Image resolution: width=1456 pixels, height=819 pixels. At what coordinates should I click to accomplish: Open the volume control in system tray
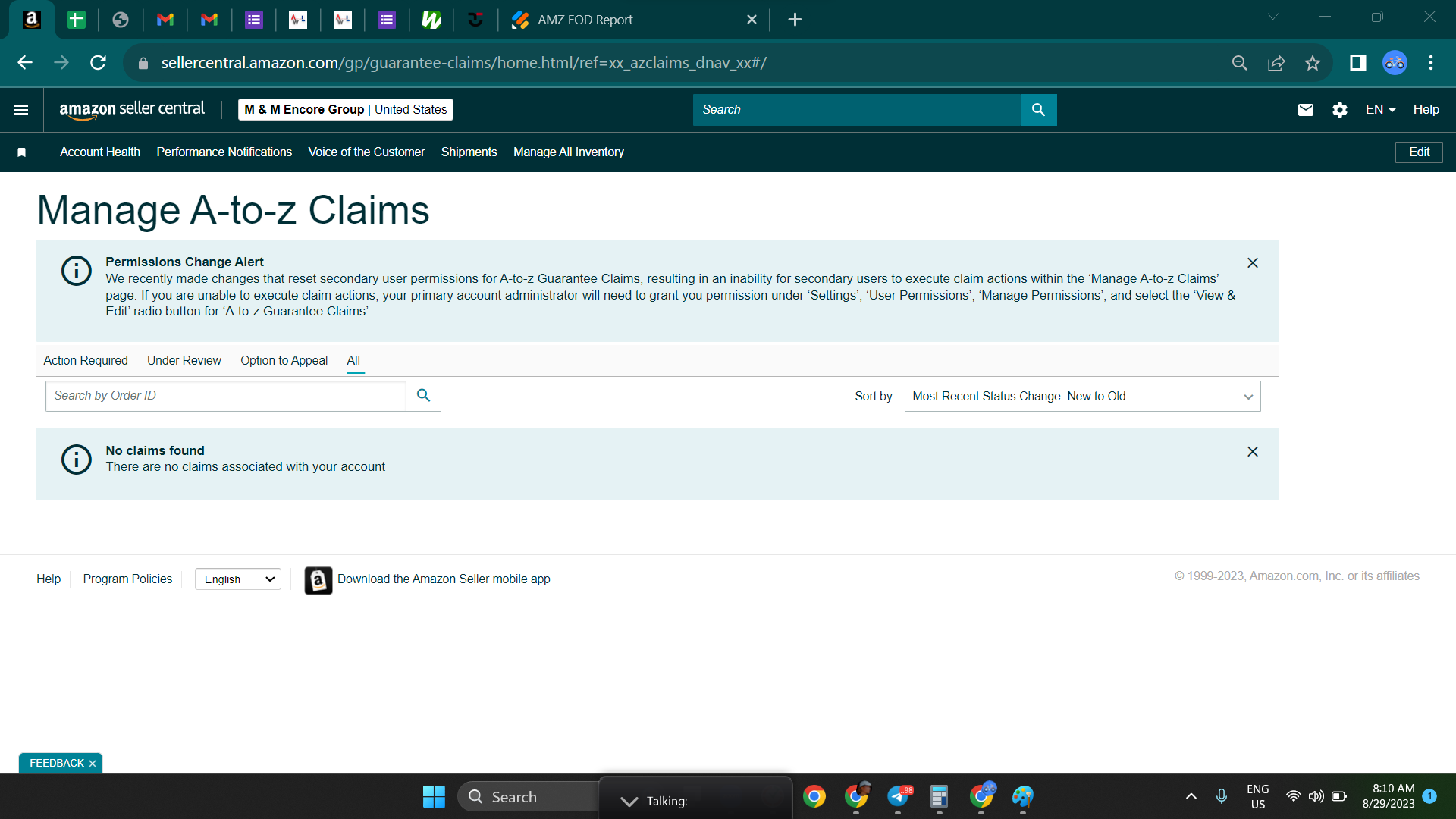click(x=1316, y=796)
